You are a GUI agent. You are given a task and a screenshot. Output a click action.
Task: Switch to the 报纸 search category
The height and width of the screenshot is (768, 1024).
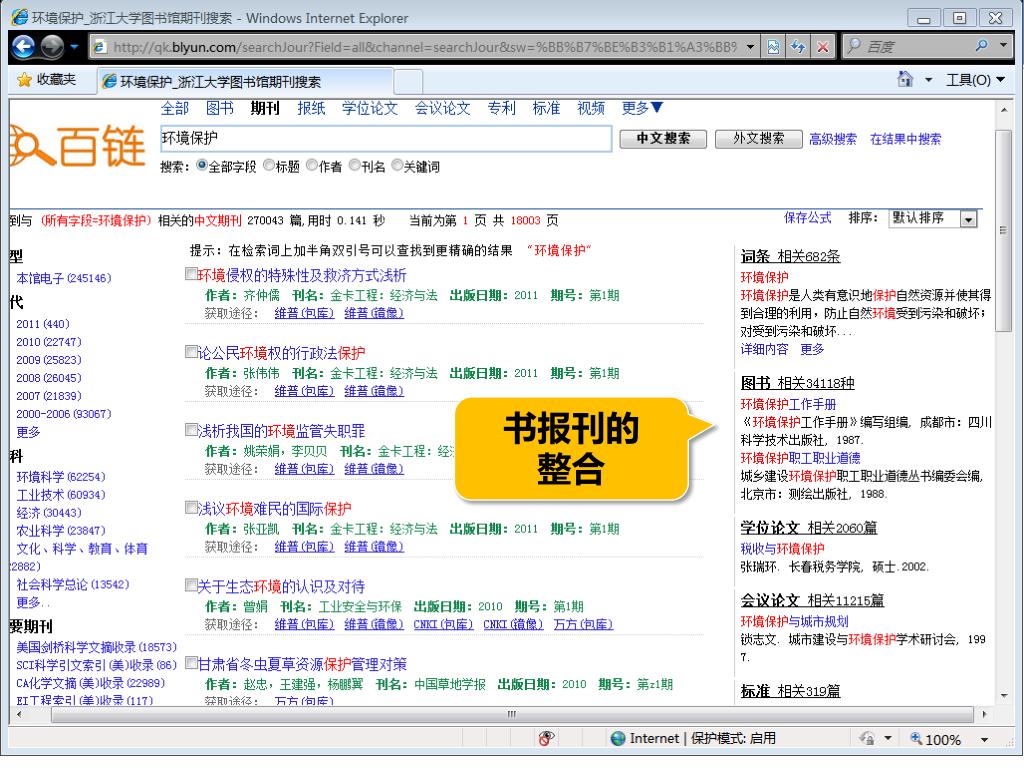(x=311, y=108)
